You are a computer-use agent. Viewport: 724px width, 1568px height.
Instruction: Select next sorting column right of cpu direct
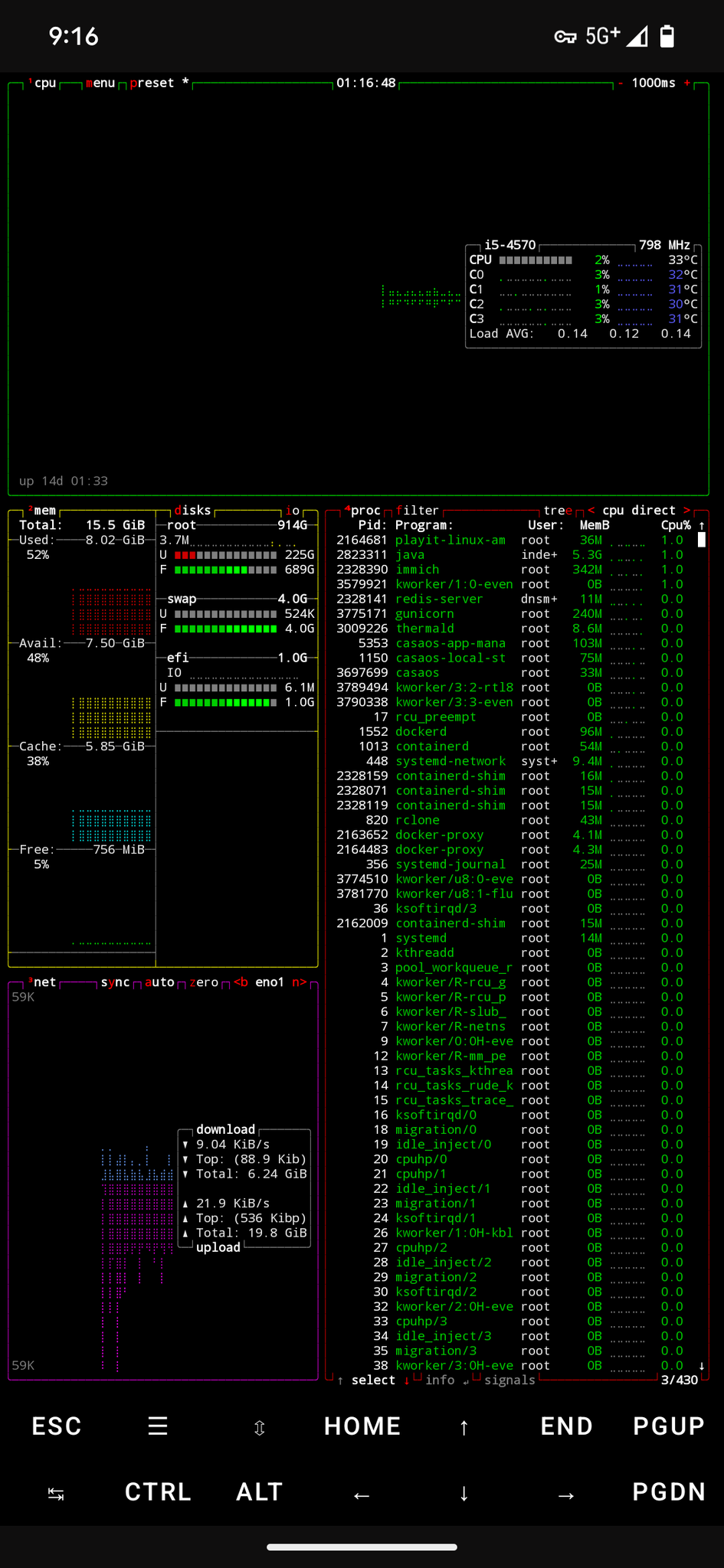(x=686, y=510)
